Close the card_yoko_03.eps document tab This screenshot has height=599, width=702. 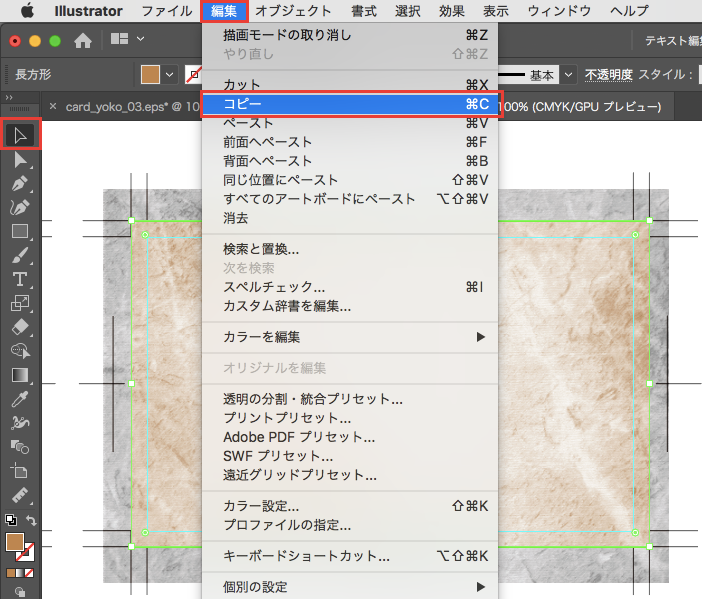pyautogui.click(x=53, y=107)
